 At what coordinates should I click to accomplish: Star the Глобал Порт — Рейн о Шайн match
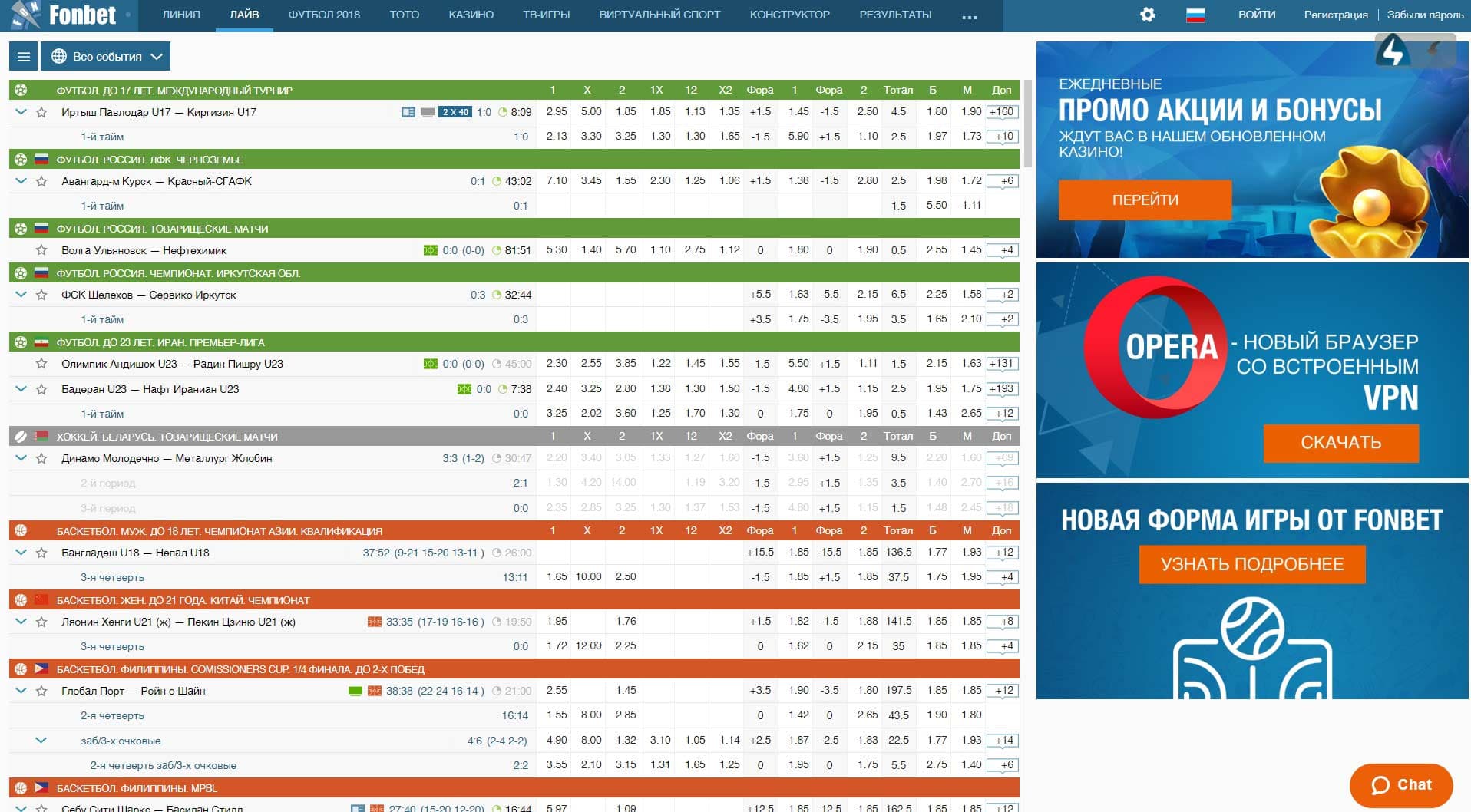(41, 691)
